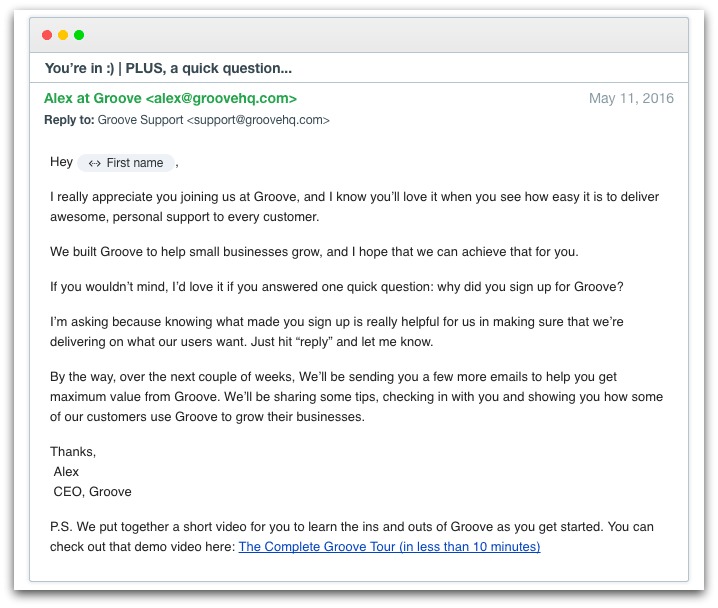Click the May 11, 2016 date

(631, 98)
